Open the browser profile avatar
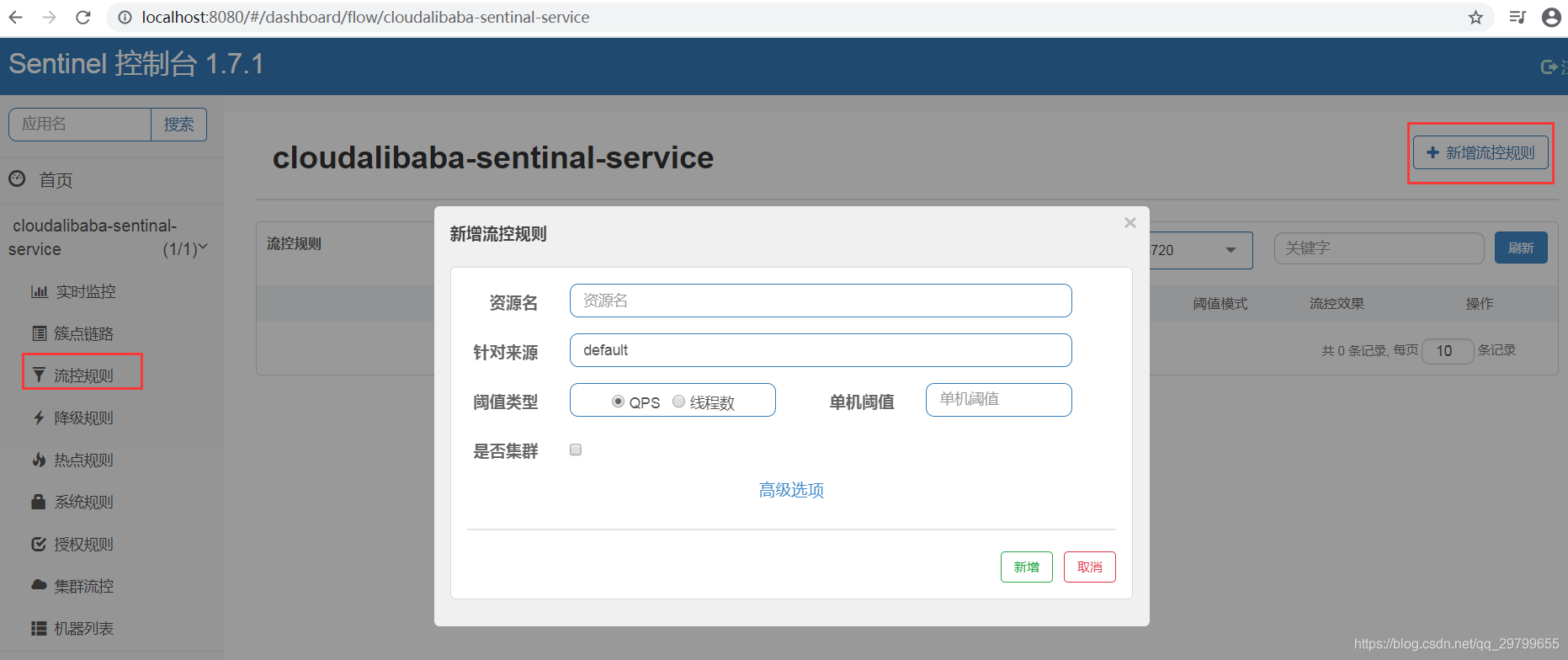 click(x=1551, y=17)
